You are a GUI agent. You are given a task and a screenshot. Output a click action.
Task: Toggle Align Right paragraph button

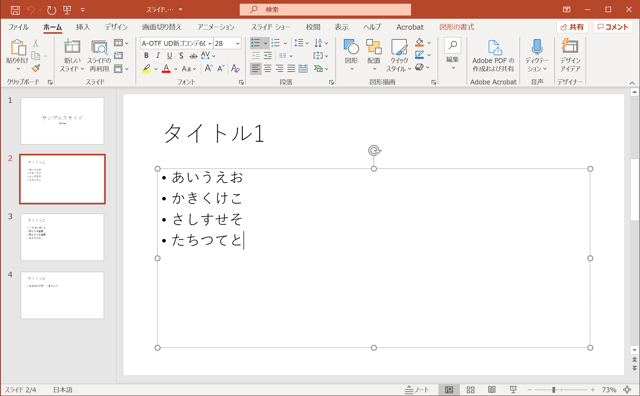pos(280,68)
